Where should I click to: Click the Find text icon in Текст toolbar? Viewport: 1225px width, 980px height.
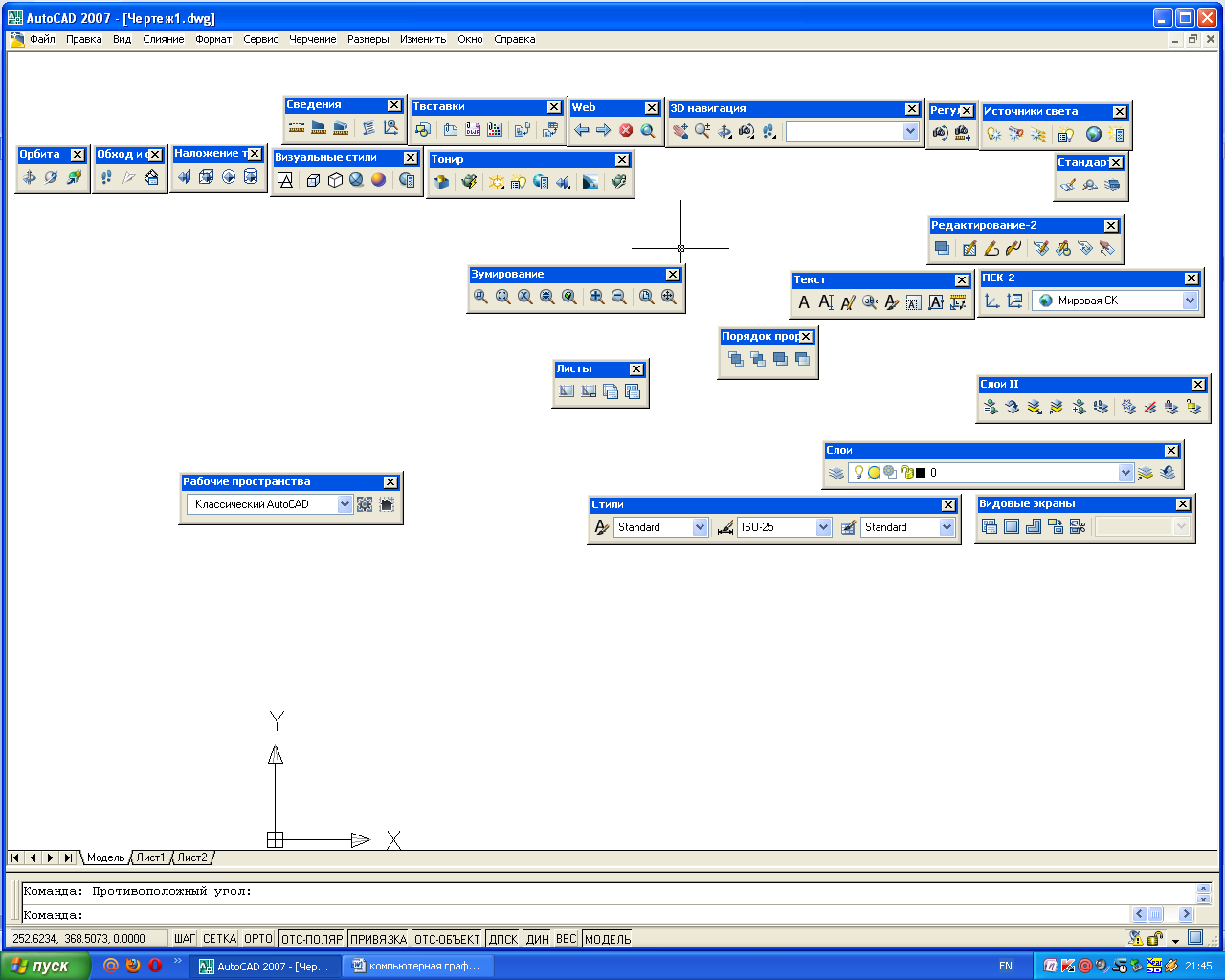(x=870, y=302)
